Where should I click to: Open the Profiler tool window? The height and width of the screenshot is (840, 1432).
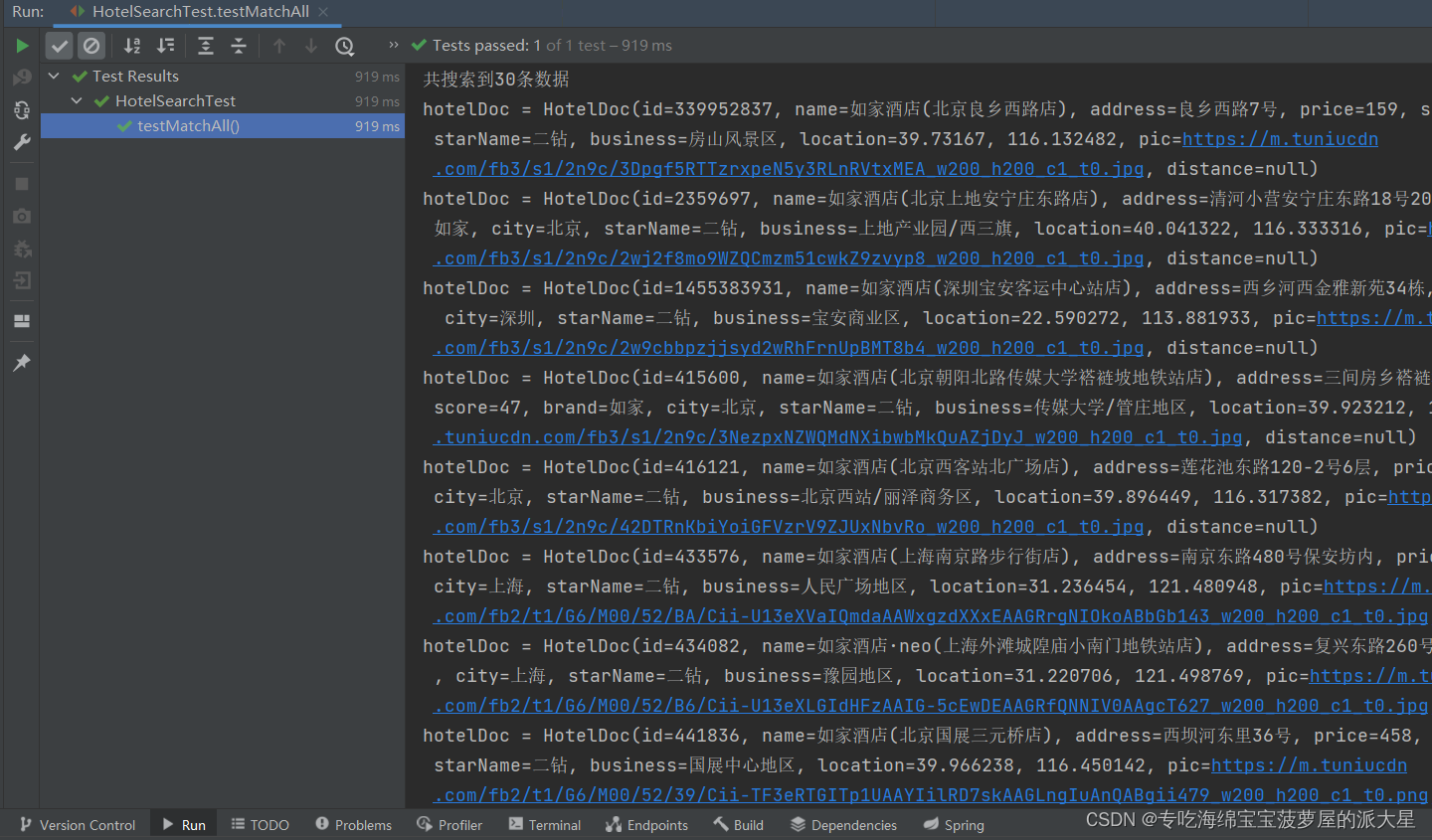tap(449, 825)
